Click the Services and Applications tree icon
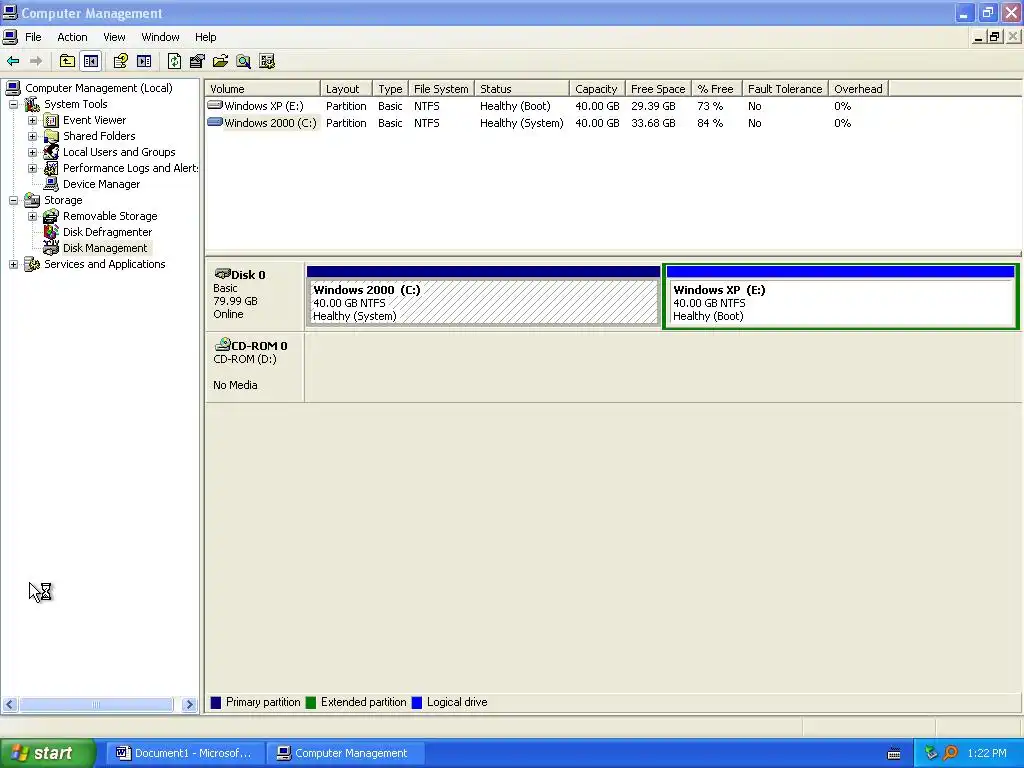Screen dimensions: 1024x768 point(32,264)
